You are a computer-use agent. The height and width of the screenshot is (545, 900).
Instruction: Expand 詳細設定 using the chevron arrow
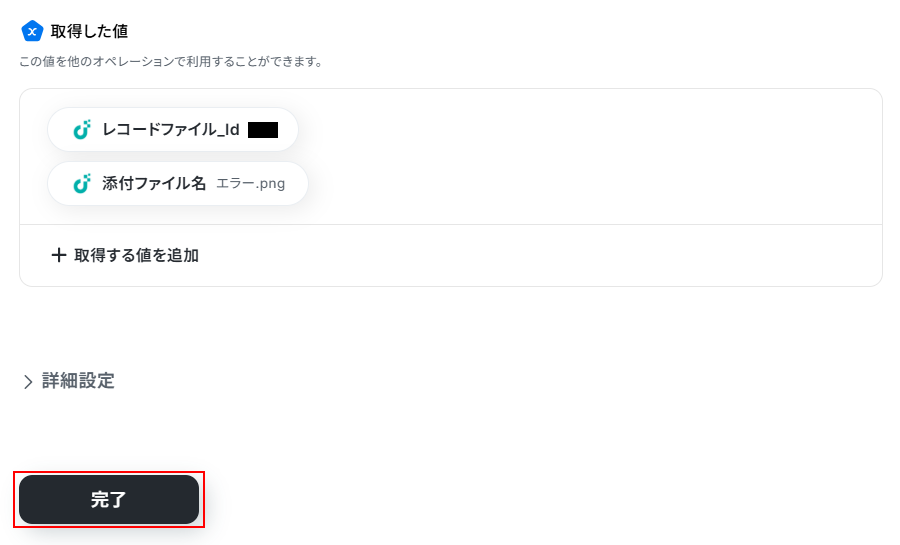28,382
